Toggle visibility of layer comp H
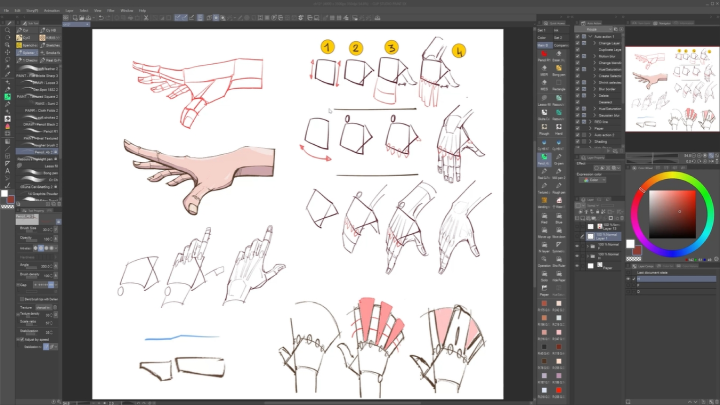 (629, 279)
